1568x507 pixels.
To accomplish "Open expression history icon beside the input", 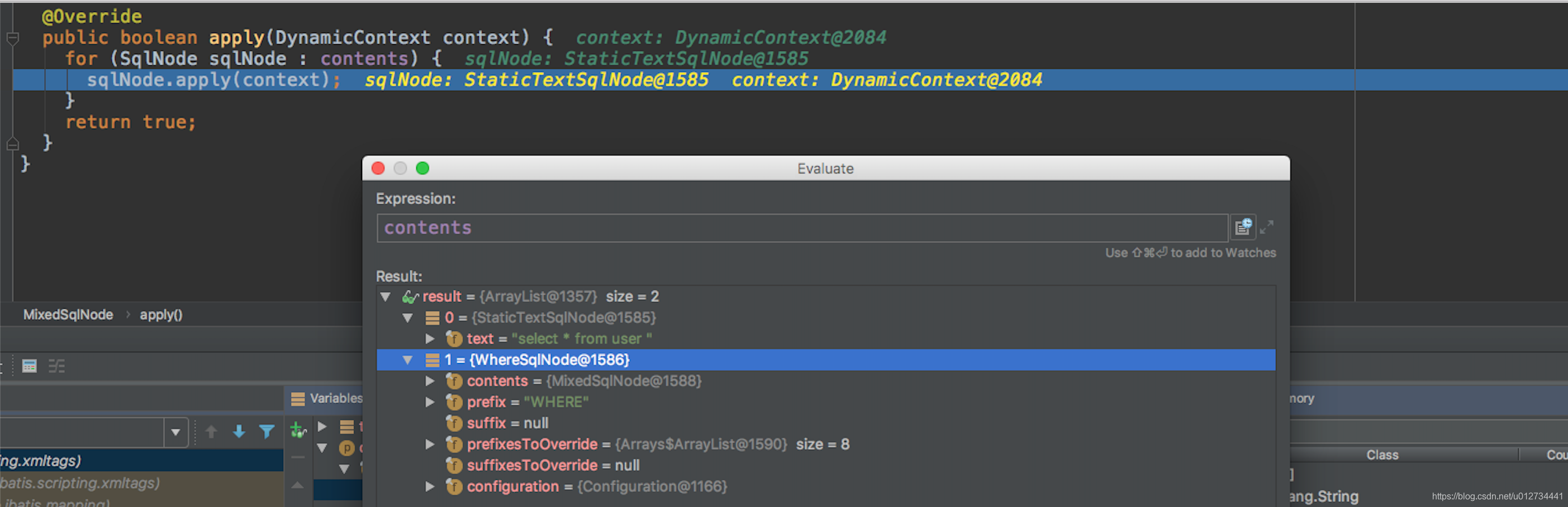I will point(1243,227).
